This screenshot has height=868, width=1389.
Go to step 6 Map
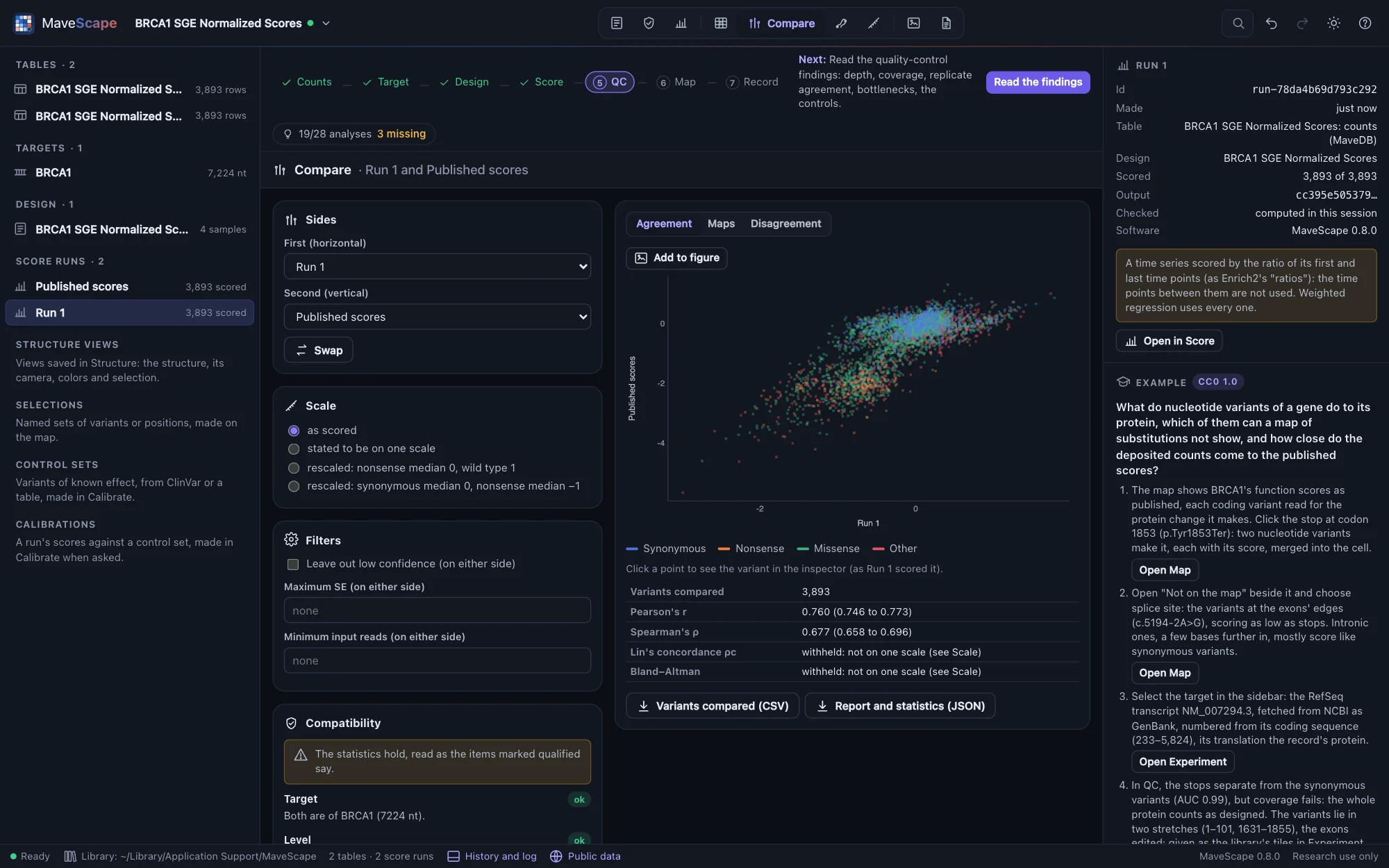676,82
